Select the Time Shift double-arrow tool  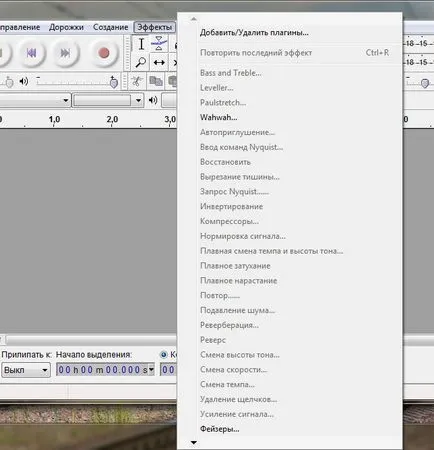[x=159, y=62]
